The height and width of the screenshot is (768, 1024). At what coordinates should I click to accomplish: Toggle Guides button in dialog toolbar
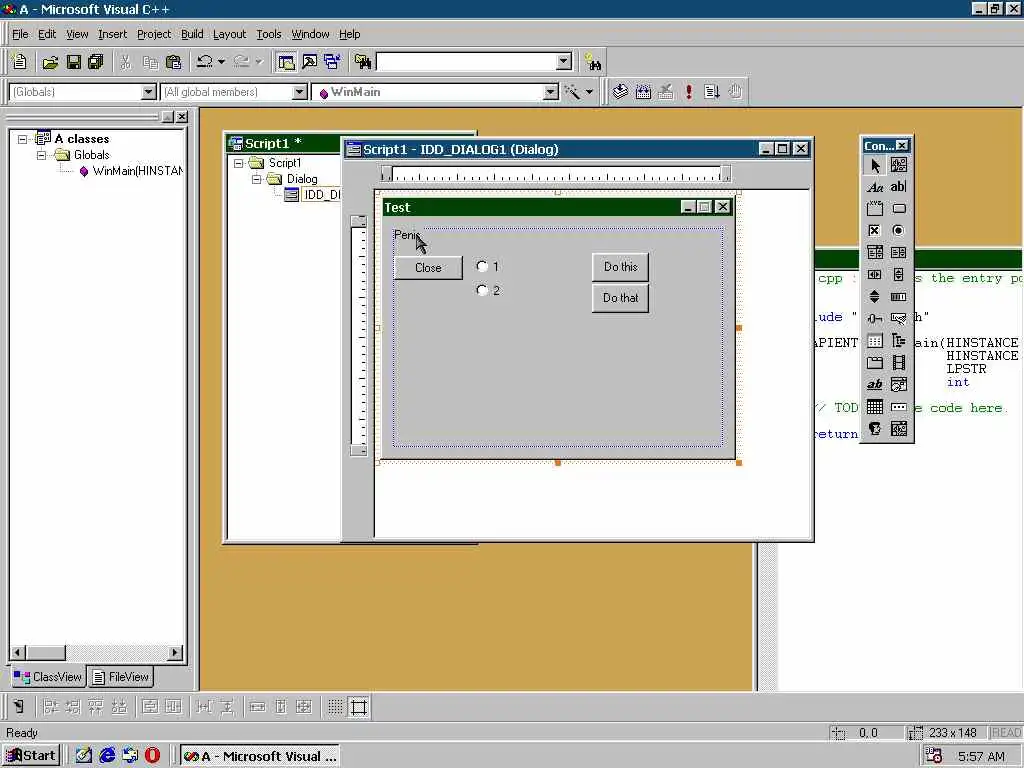coord(359,707)
